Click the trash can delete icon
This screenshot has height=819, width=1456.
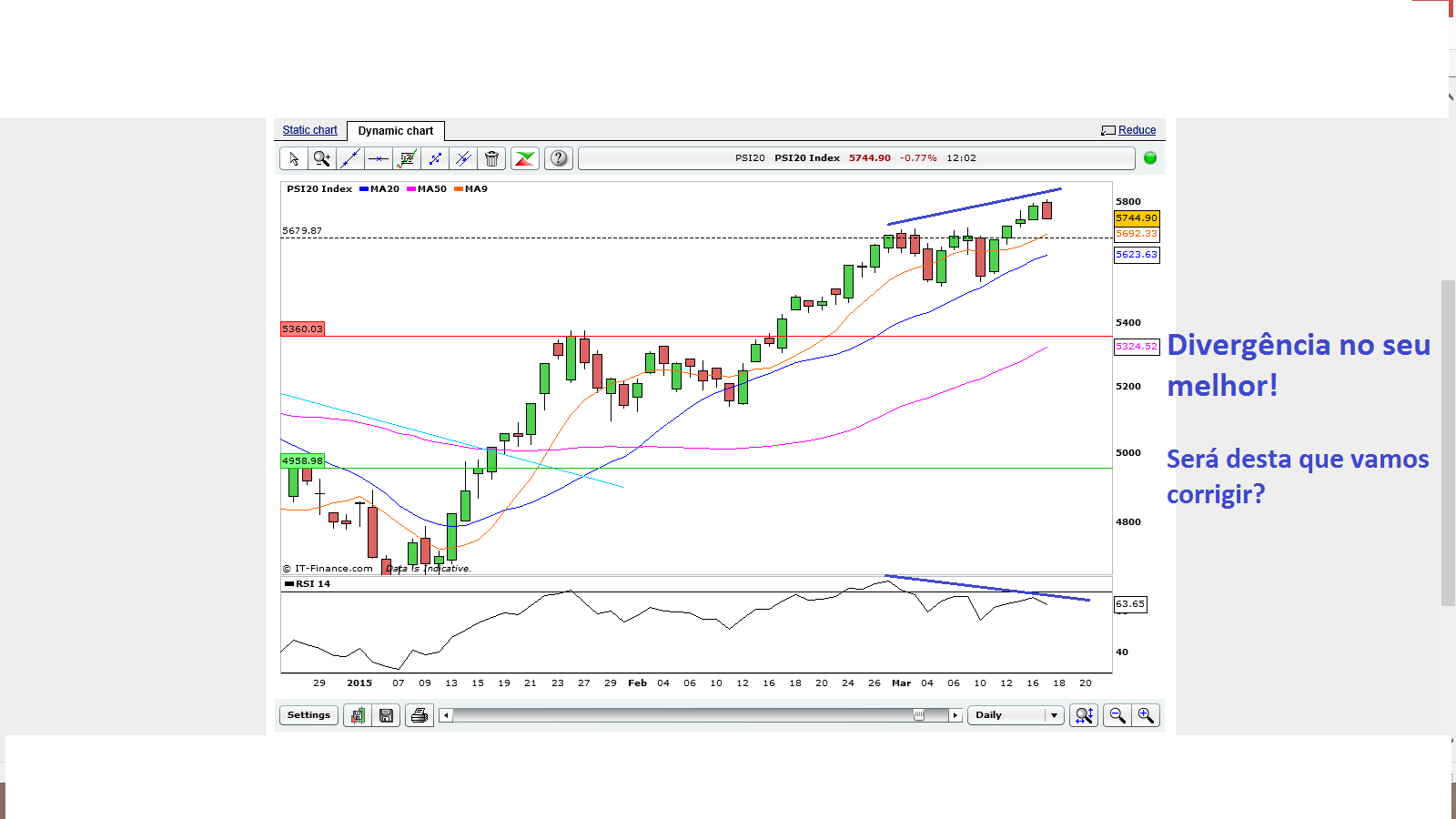pos(491,158)
